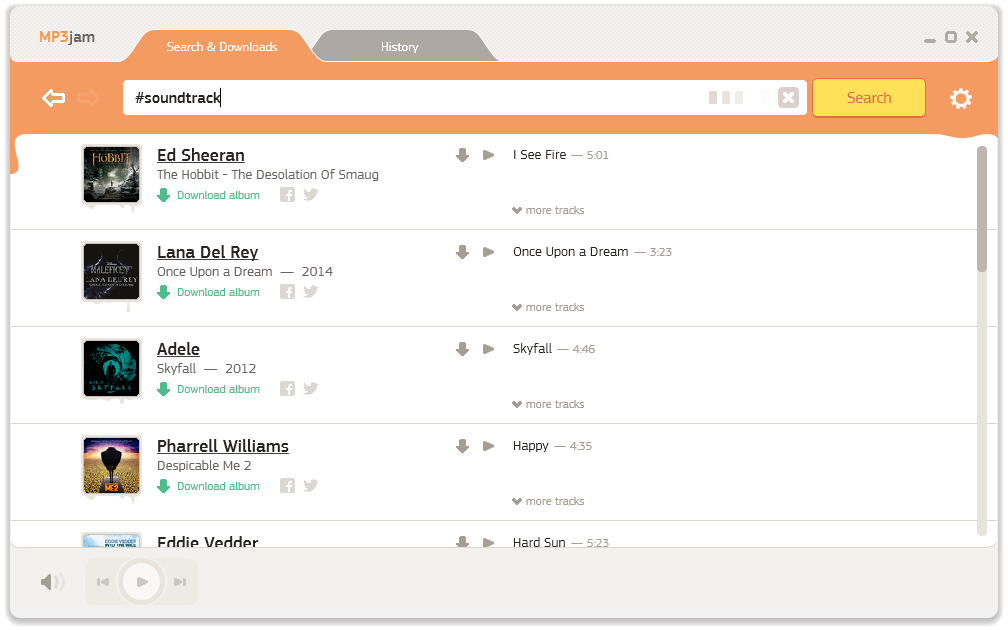Select the Despicable Me 2 cover thumbnail
Viewport: 1008px width, 630px height.
point(111,465)
